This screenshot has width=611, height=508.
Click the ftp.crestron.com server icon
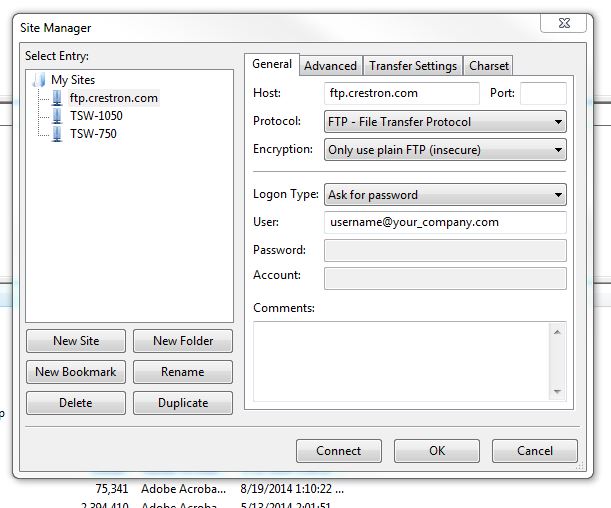pyautogui.click(x=59, y=98)
